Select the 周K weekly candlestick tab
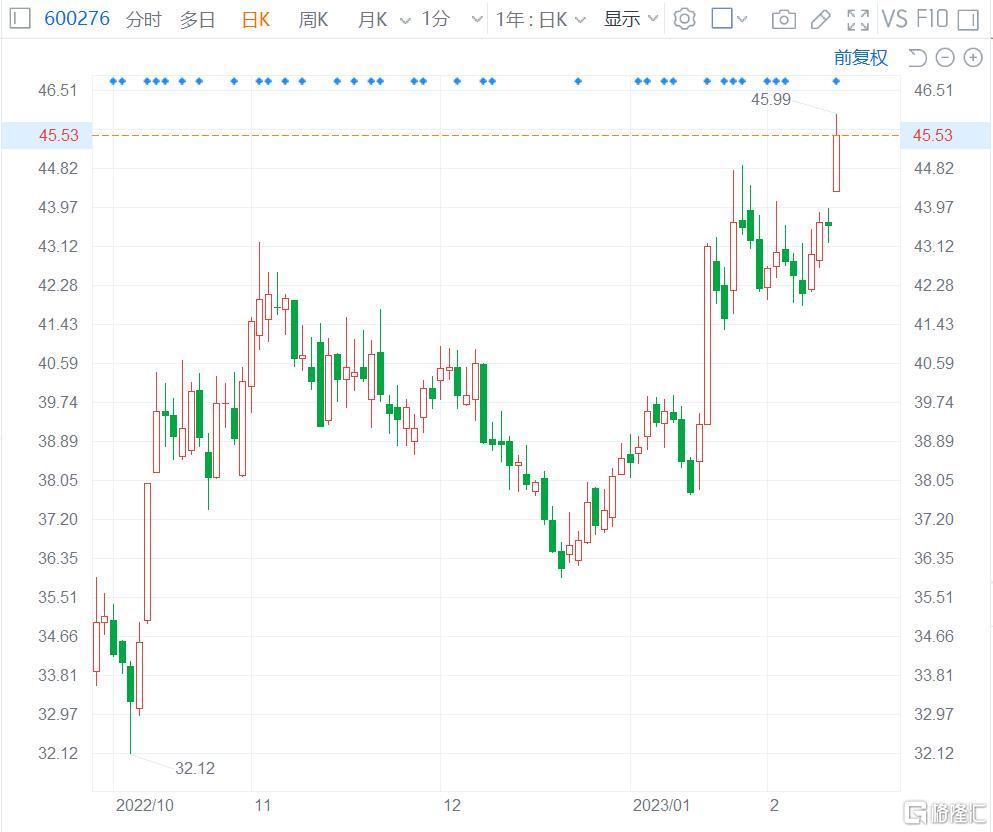 coord(313,20)
